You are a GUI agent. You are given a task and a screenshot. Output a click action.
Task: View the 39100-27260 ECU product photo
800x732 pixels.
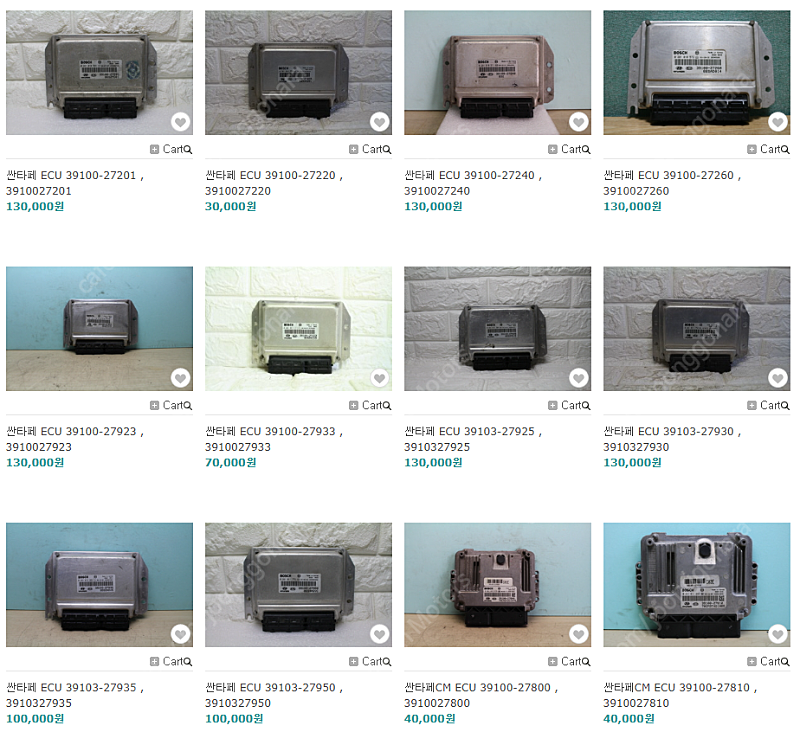tap(696, 72)
